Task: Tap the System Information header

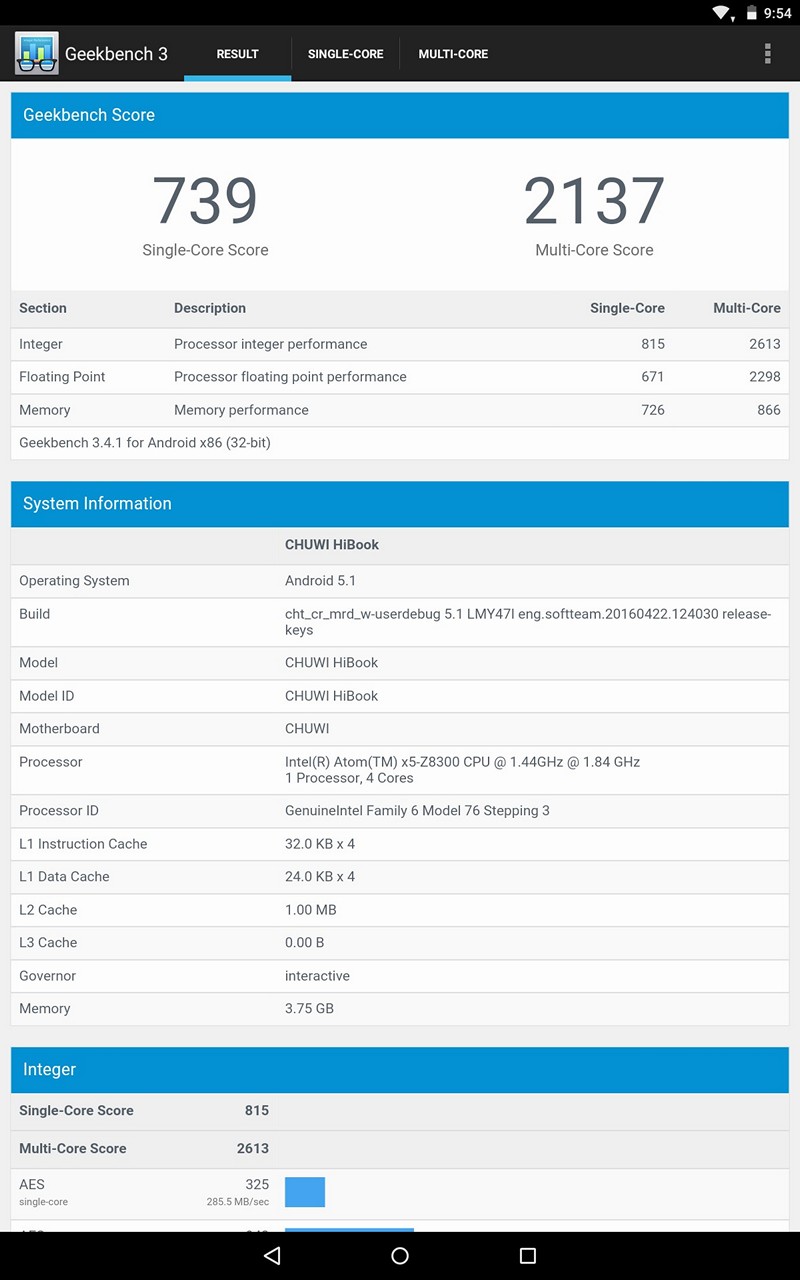Action: [400, 504]
